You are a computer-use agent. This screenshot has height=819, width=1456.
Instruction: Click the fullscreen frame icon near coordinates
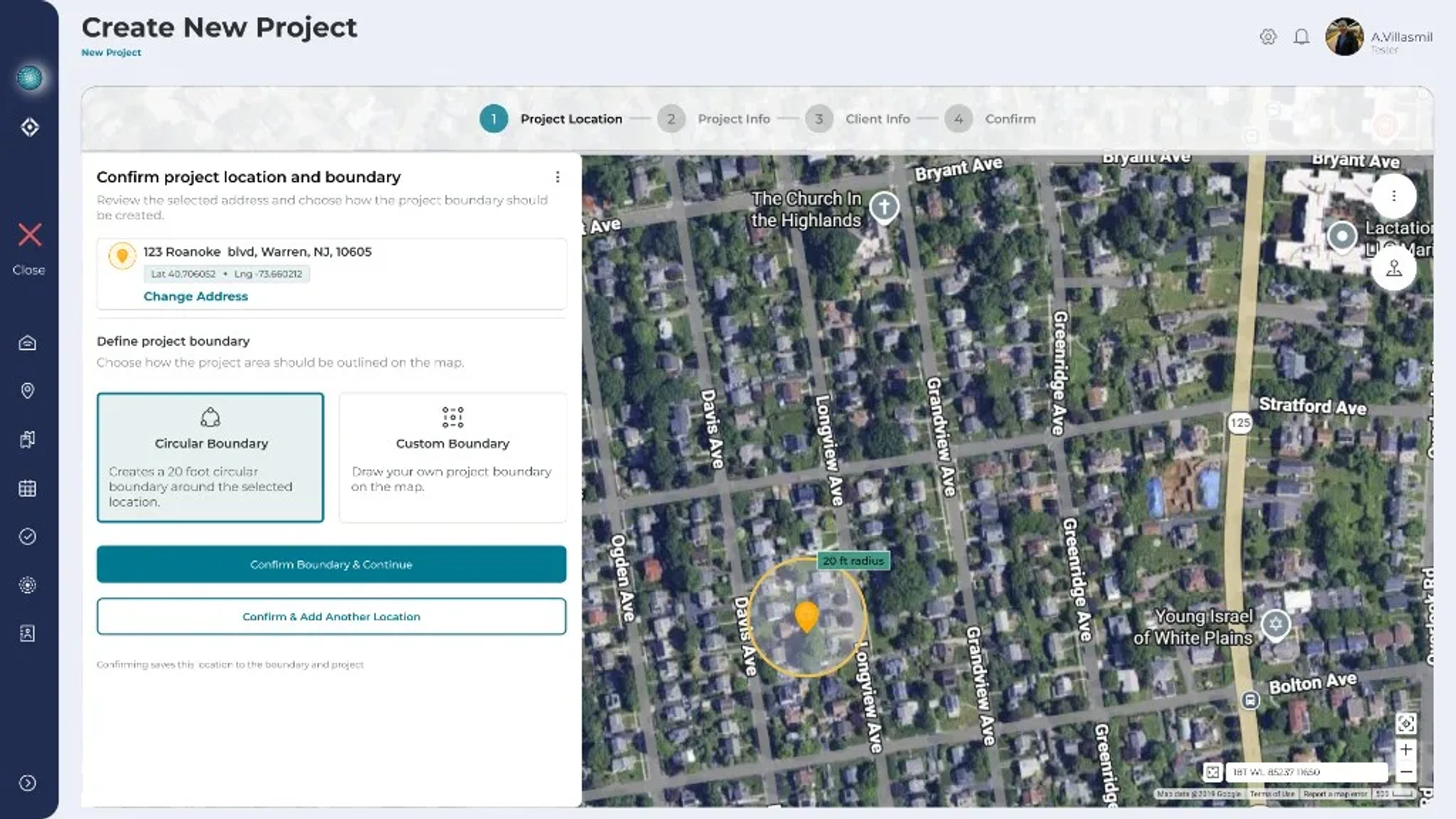tap(1213, 772)
